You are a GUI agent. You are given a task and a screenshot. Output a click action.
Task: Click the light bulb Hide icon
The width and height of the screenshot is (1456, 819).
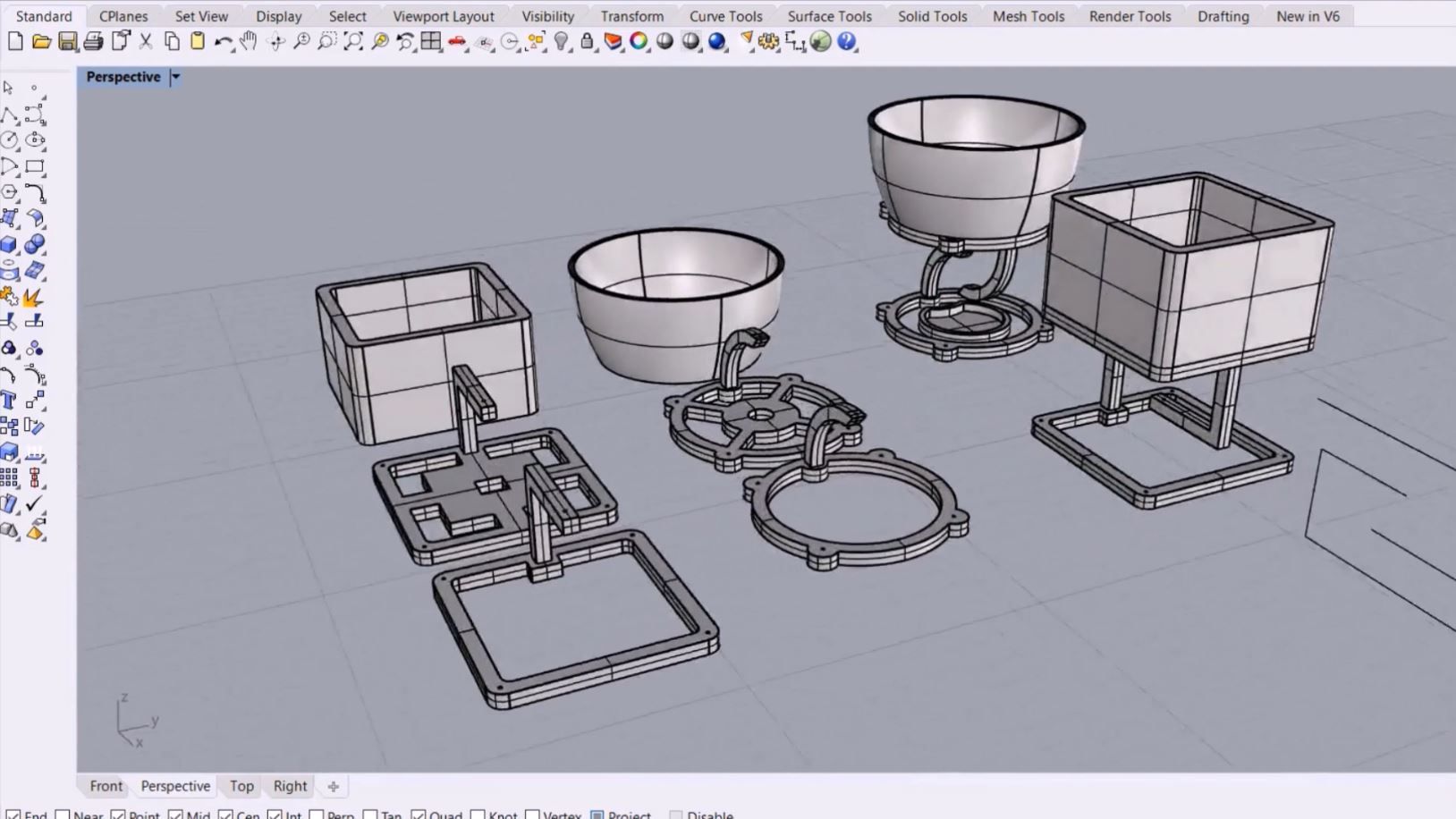(561, 41)
